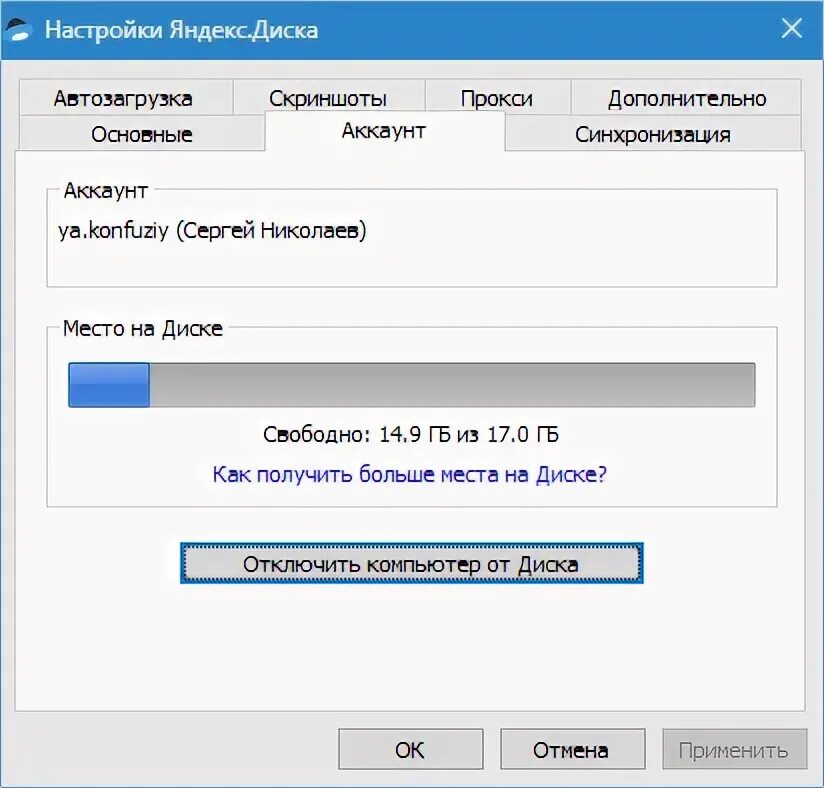Click Отключить компьютер от Диска button
Viewport: 824px width, 788px height.
(x=411, y=564)
